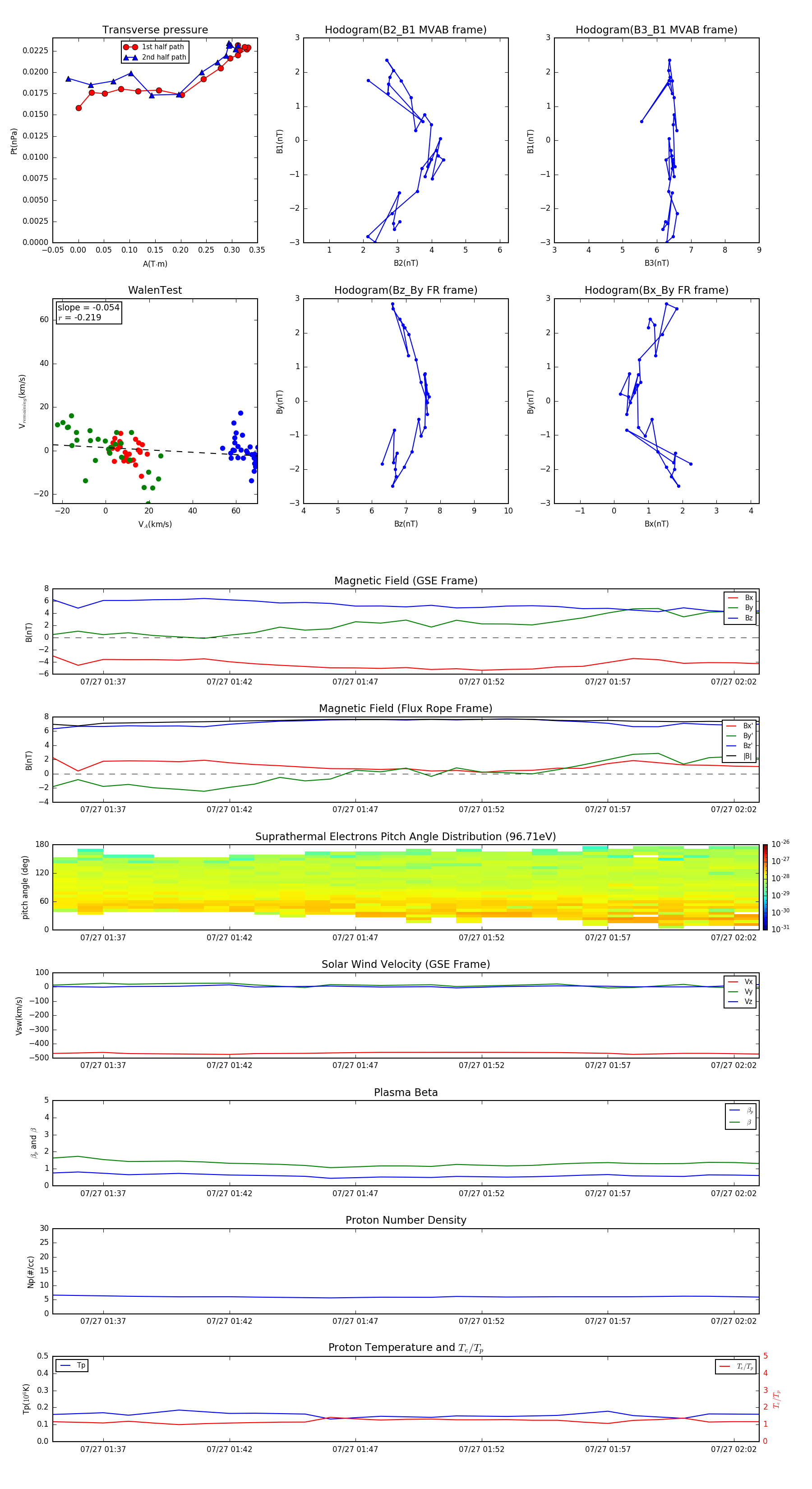The image size is (812, 1489).
Task: Click the Vz legend entry in velocity panel
Action: [x=740, y=1002]
